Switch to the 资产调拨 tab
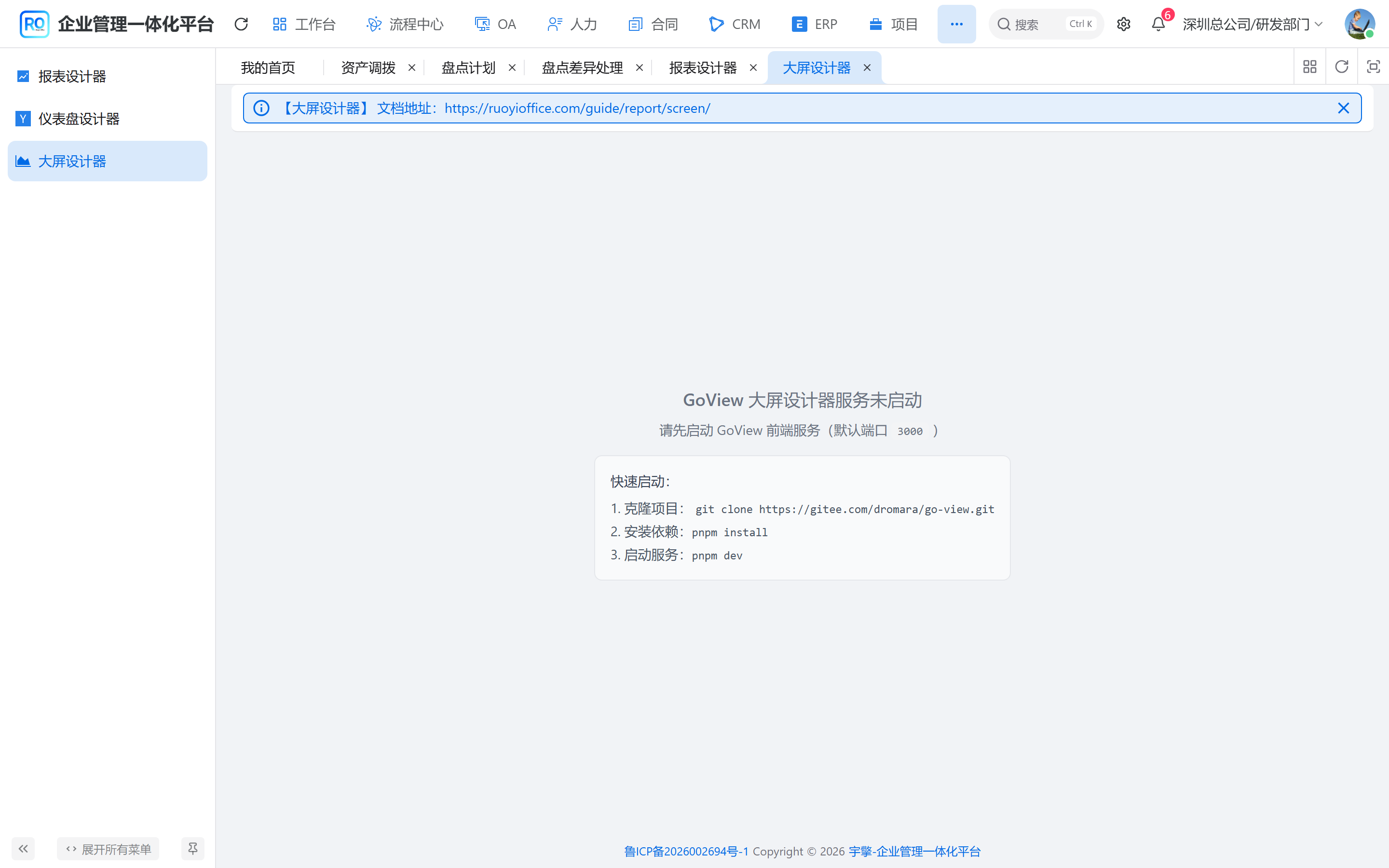The image size is (1389, 868). coord(368,68)
